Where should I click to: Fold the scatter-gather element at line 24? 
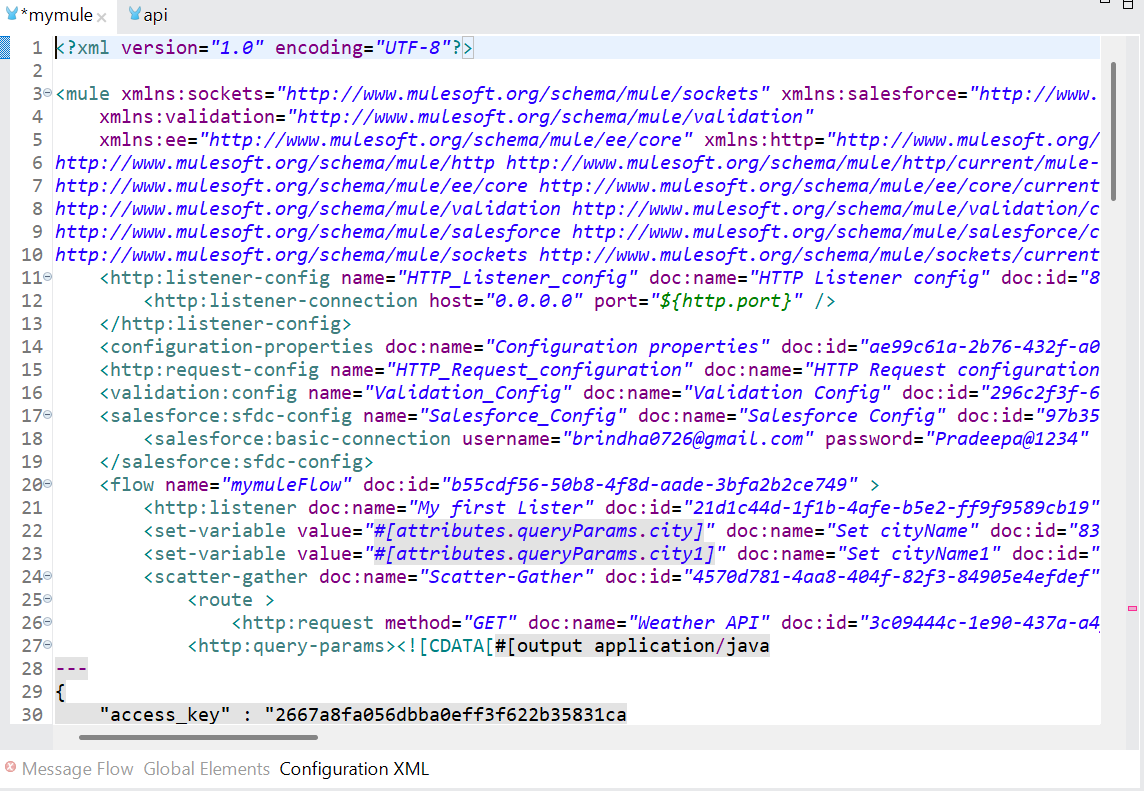[x=48, y=577]
